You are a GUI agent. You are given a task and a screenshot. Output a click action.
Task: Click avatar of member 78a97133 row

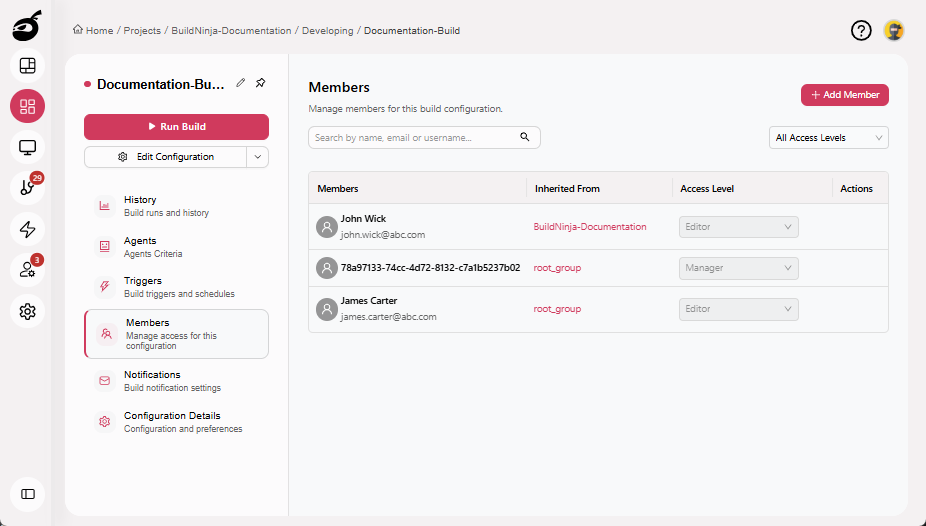[x=327, y=268]
